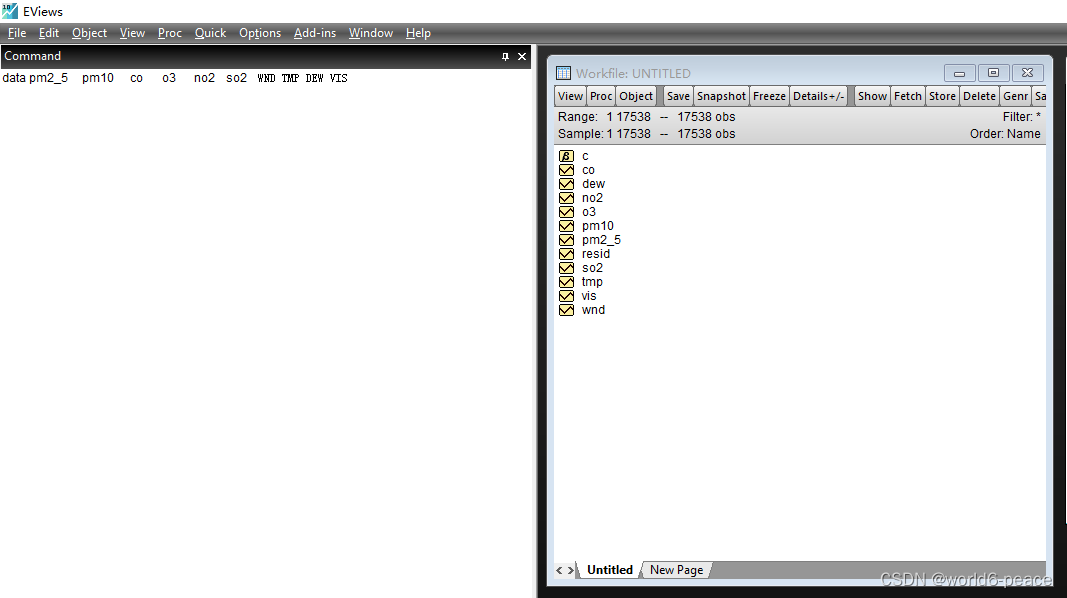Click the Order: Name label
The image size is (1067, 598).
(x=1005, y=134)
